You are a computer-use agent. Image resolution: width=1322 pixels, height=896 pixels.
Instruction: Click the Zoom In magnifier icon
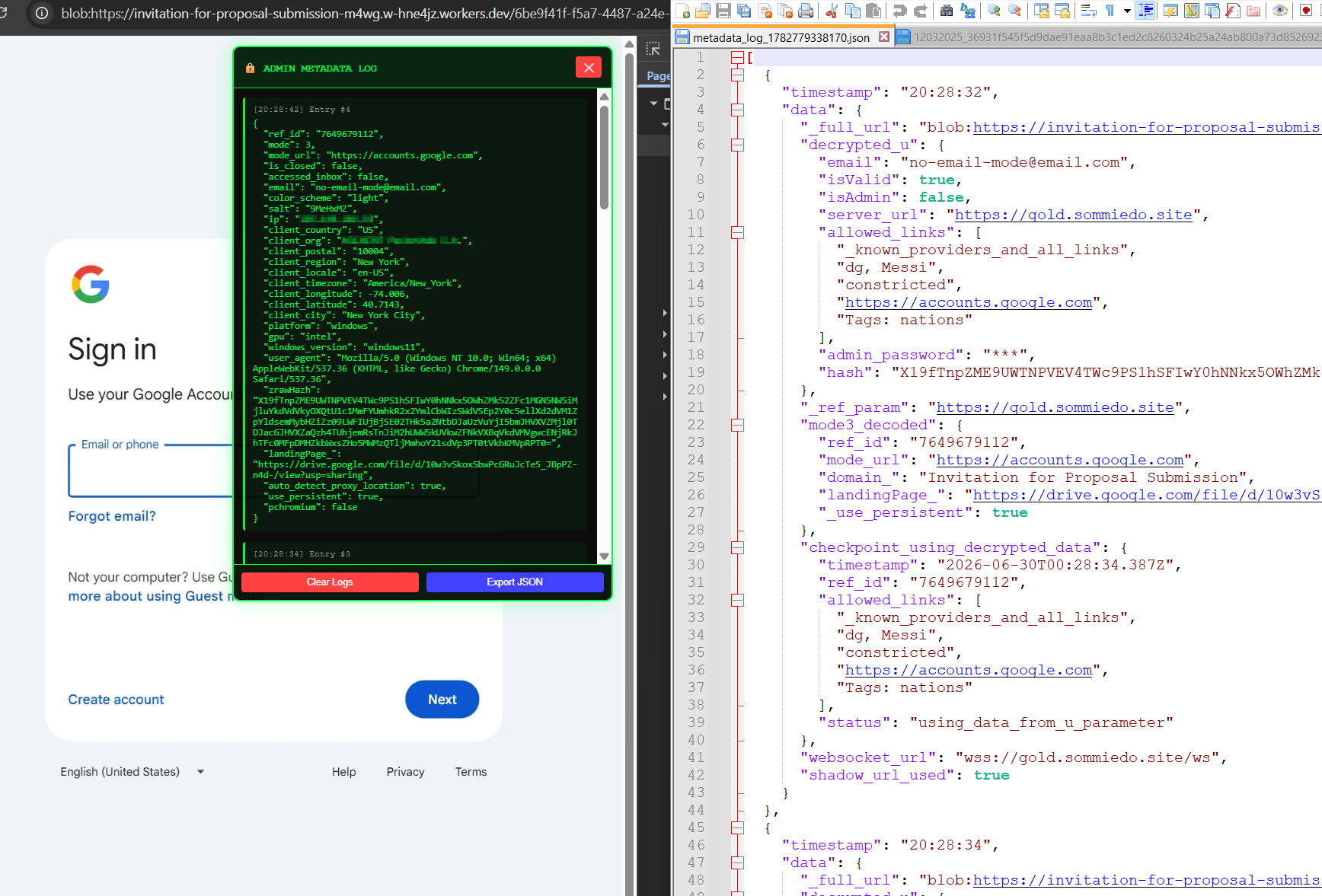(994, 11)
